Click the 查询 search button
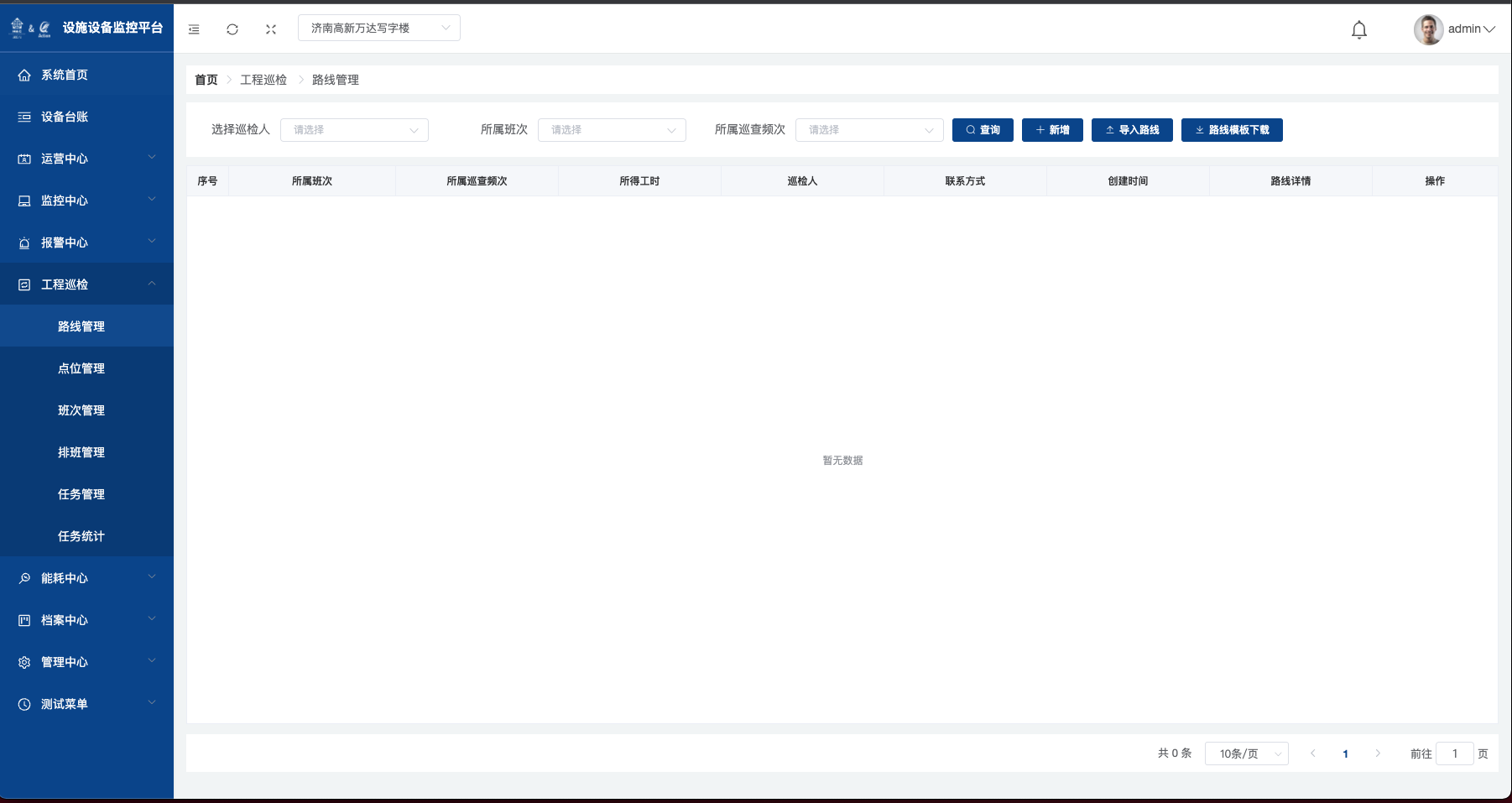This screenshot has height=803, width=1512. (x=983, y=130)
